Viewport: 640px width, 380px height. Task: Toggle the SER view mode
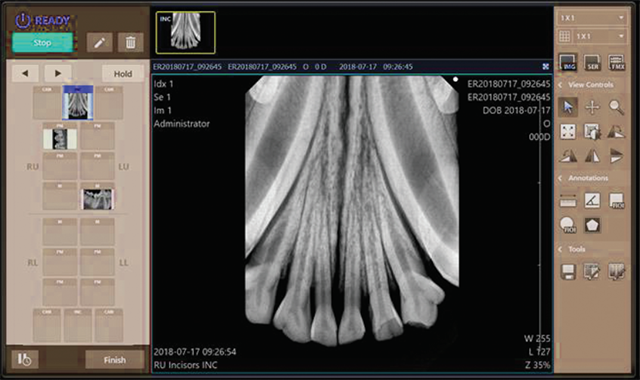(592, 62)
